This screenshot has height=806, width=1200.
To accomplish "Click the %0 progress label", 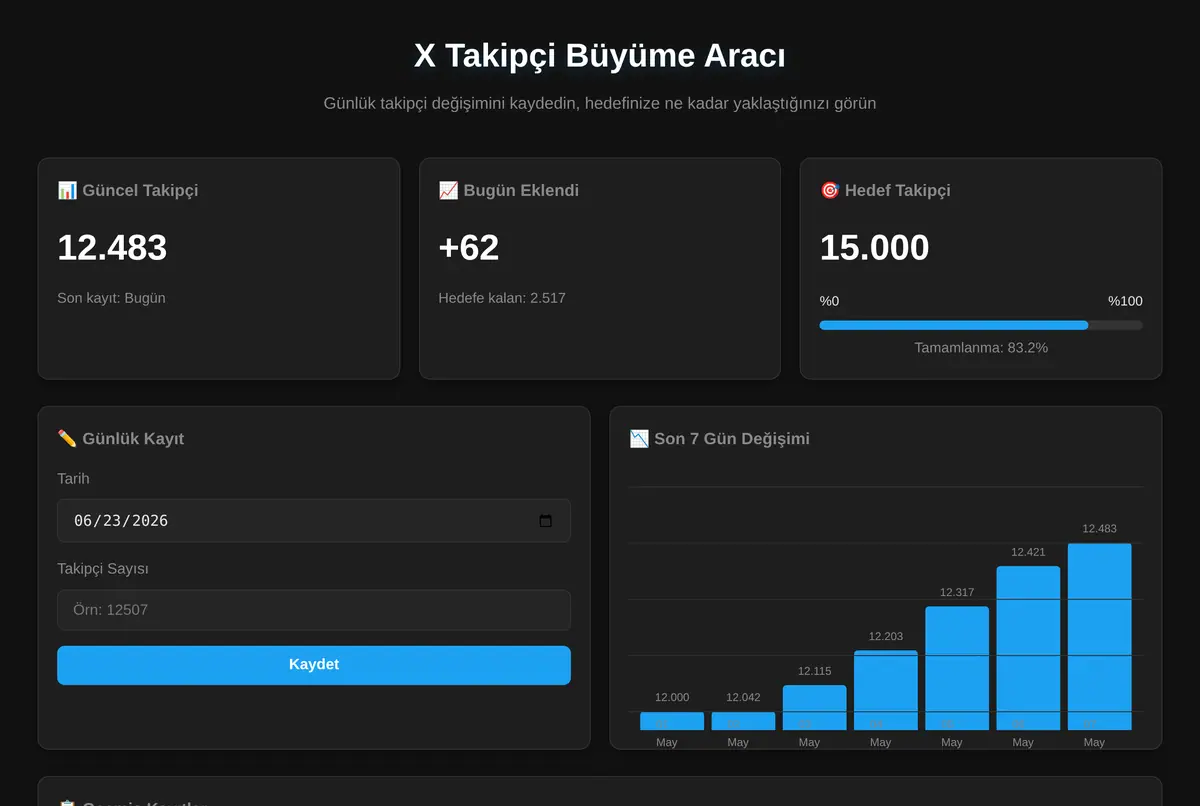I will tap(829, 301).
